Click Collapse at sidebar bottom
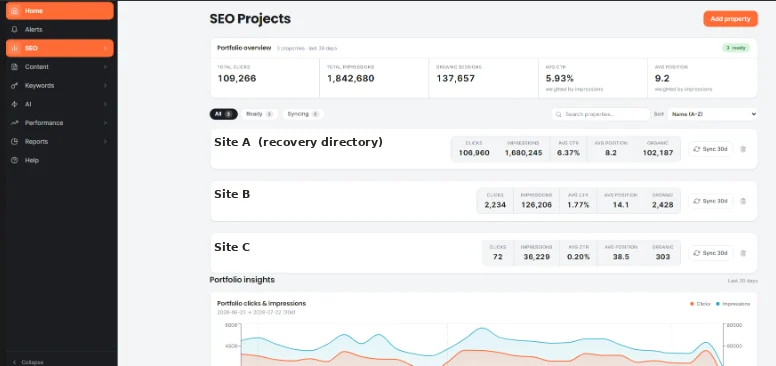The image size is (776, 366). [x=28, y=362]
